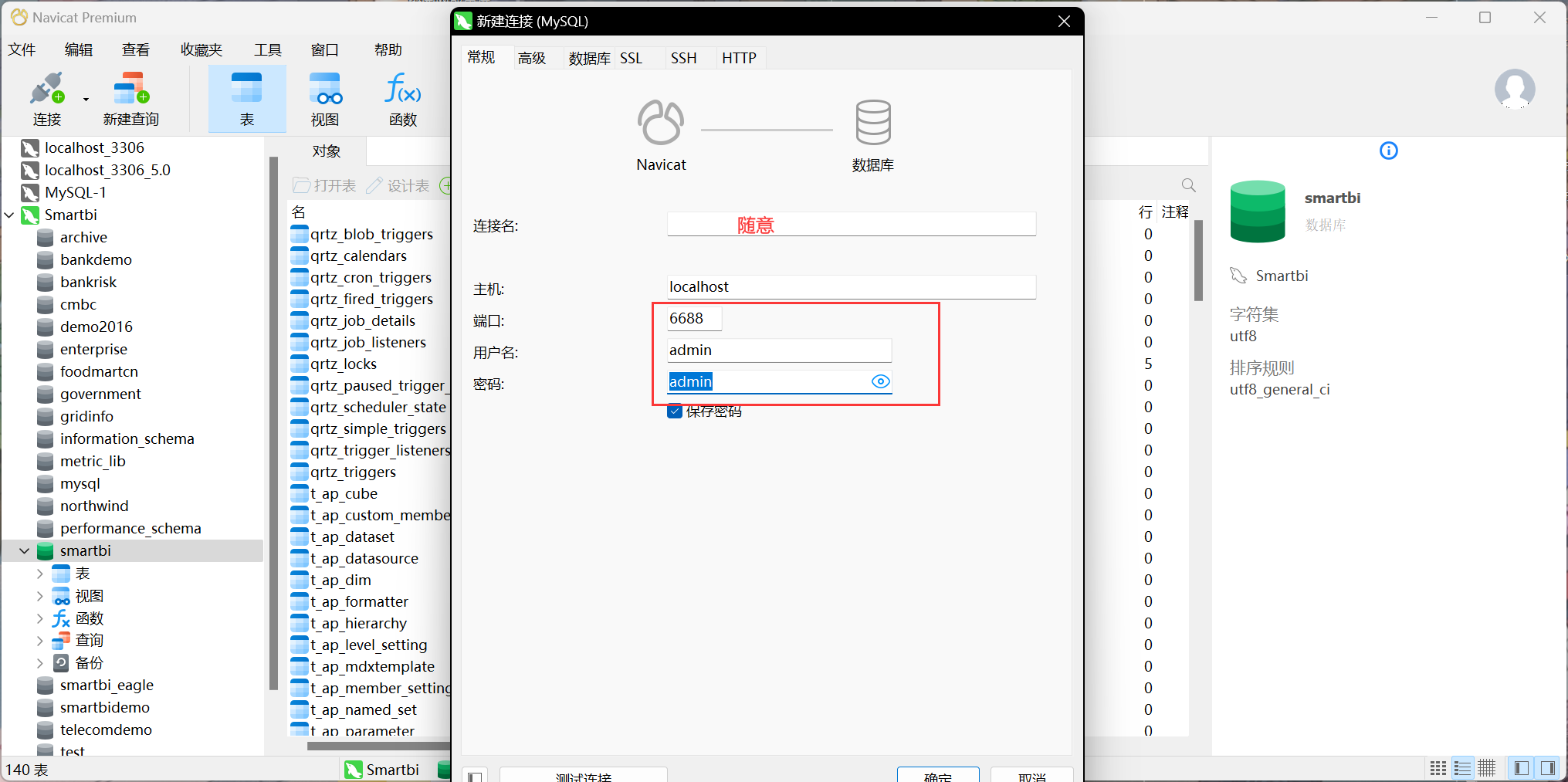The height and width of the screenshot is (782, 1568).
Task: Click the Smartbi entry in the status bar
Action: pos(382,770)
